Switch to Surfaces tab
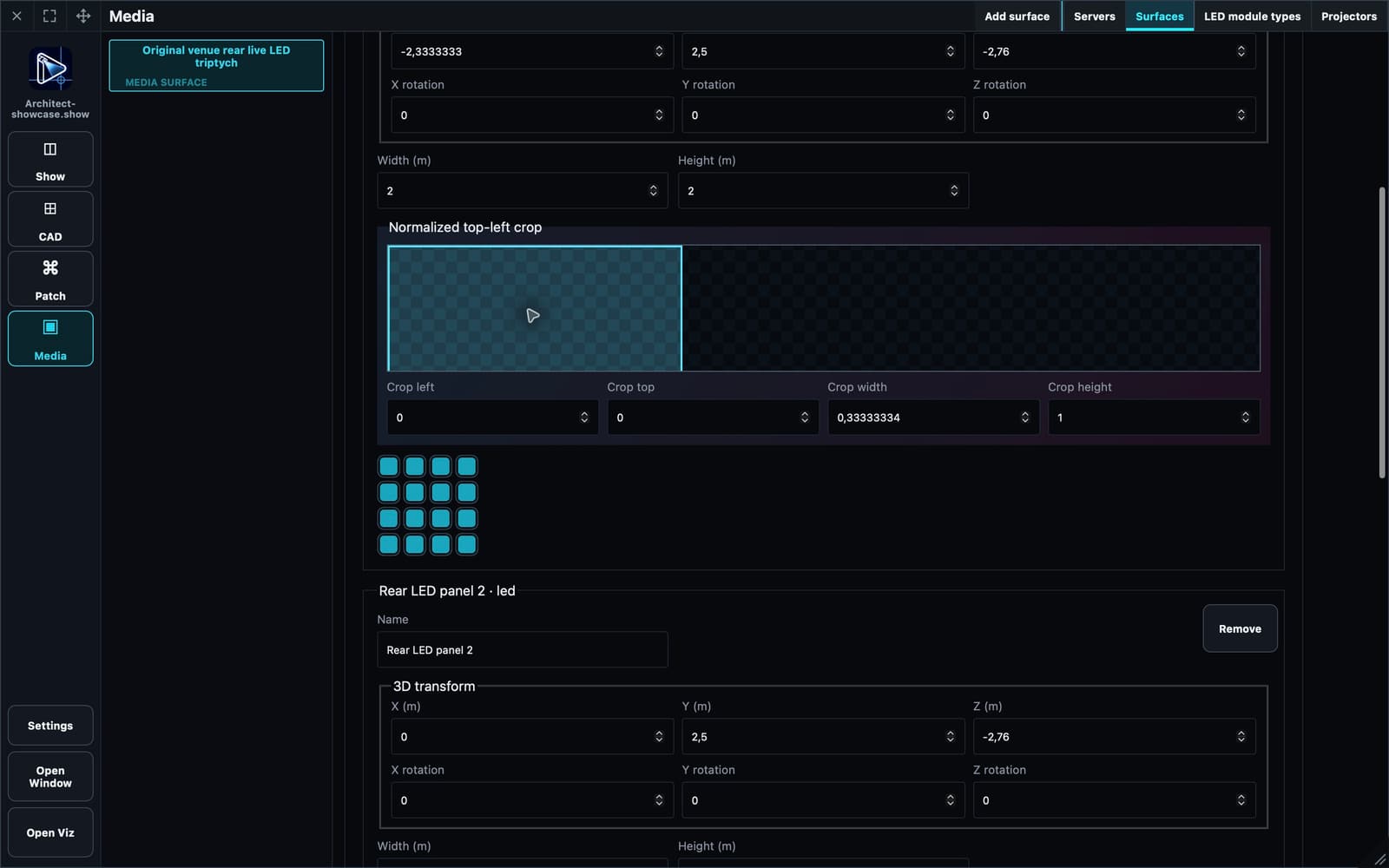1389x868 pixels. 1160,16
